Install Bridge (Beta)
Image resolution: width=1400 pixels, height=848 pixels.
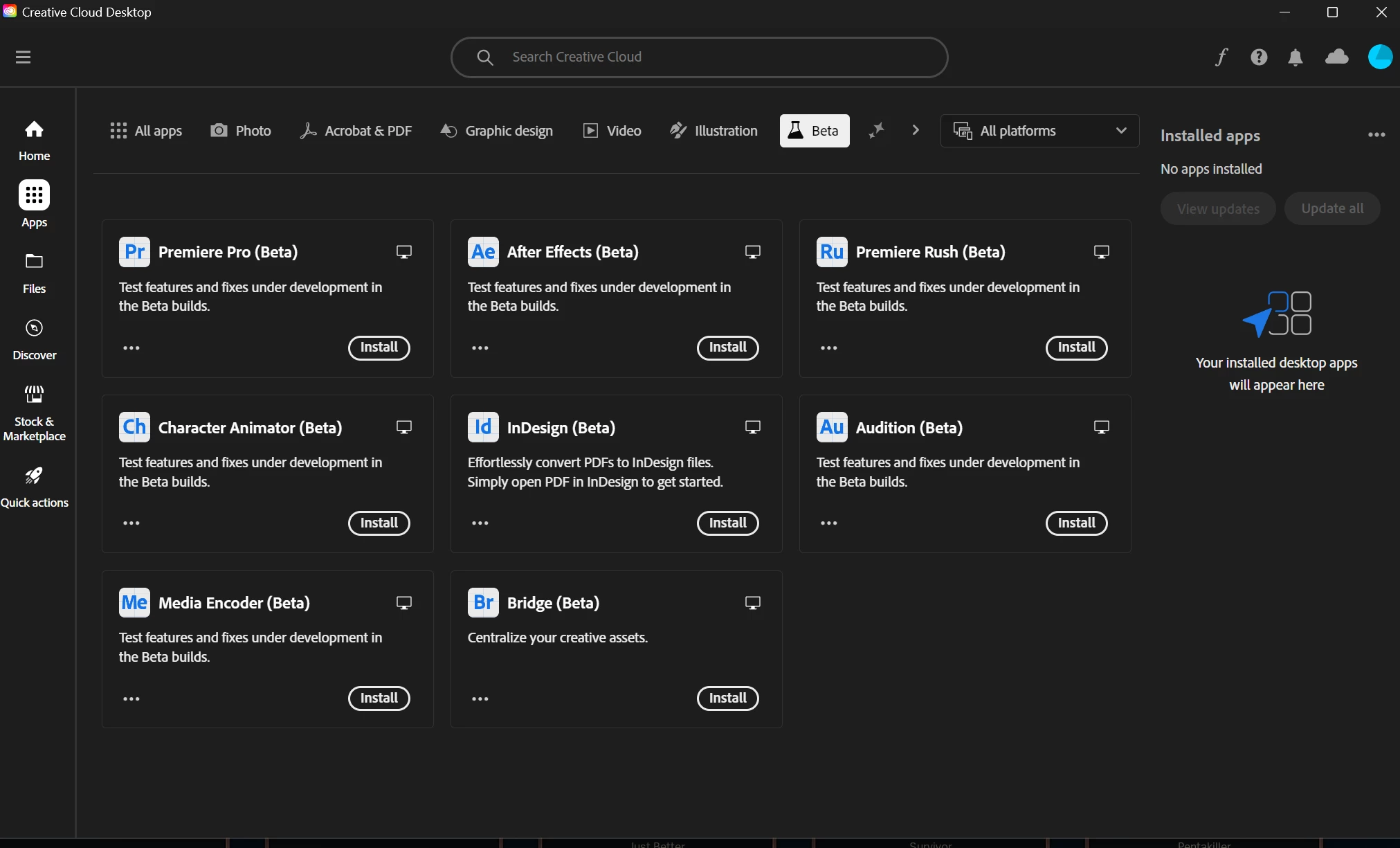[727, 698]
